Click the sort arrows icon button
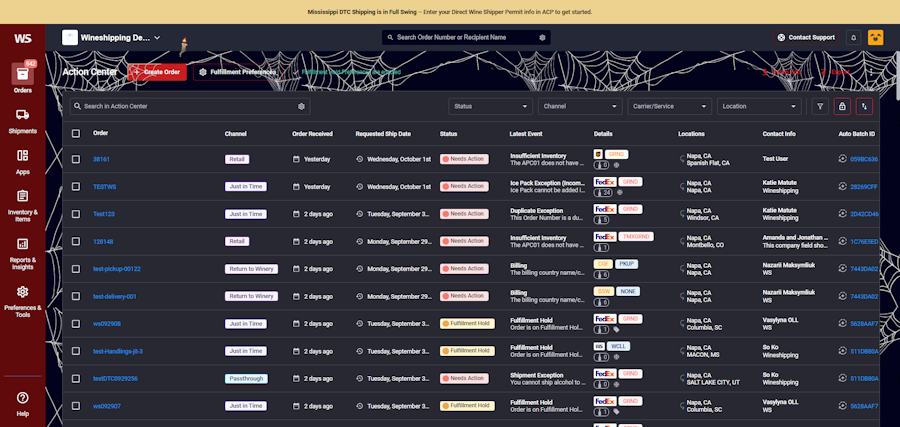Viewport: 900px width, 427px height. tap(864, 106)
